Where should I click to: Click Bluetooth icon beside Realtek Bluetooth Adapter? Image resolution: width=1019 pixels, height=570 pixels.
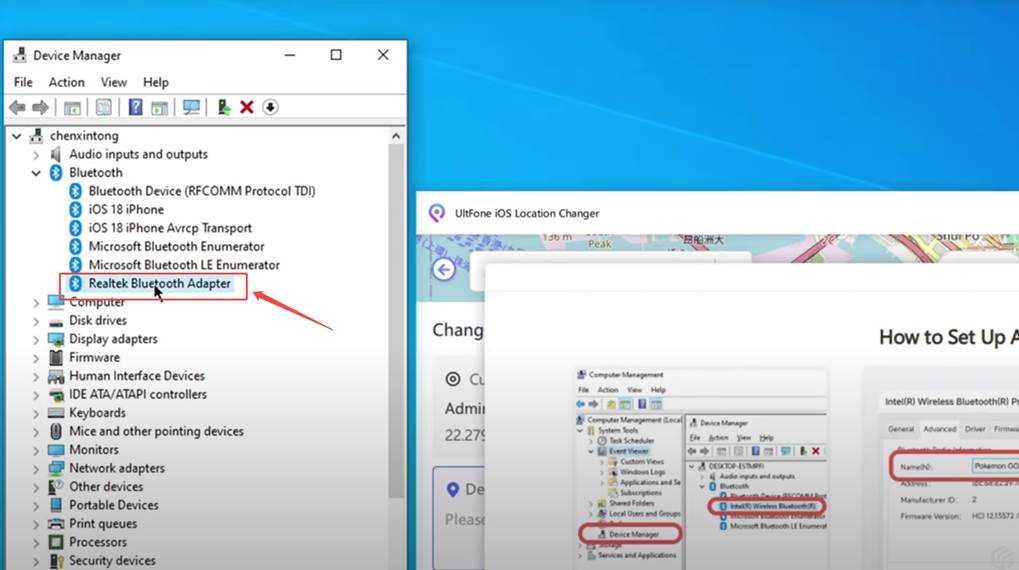pyautogui.click(x=75, y=283)
